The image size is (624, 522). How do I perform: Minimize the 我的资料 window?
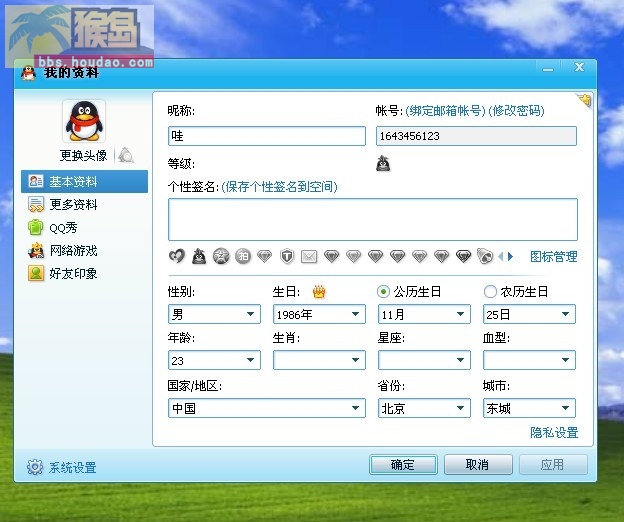(x=548, y=68)
